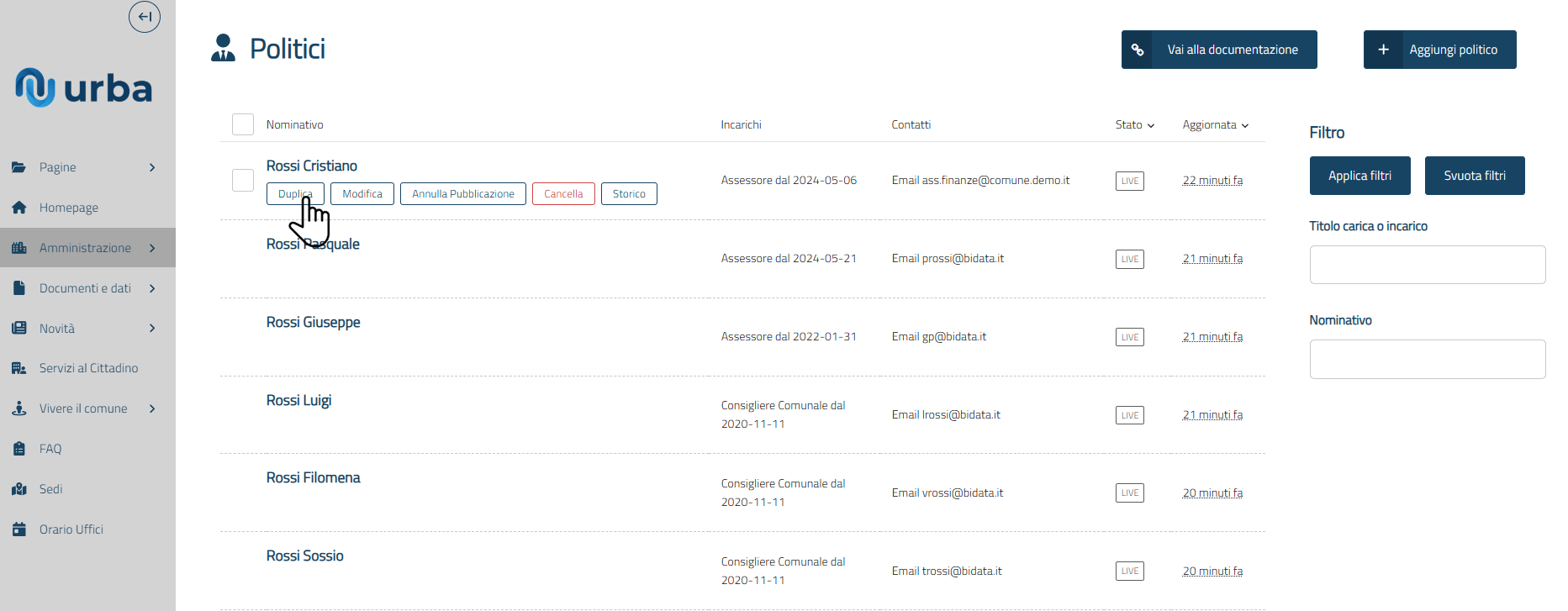Click the FAQ clipboard icon

[19, 449]
